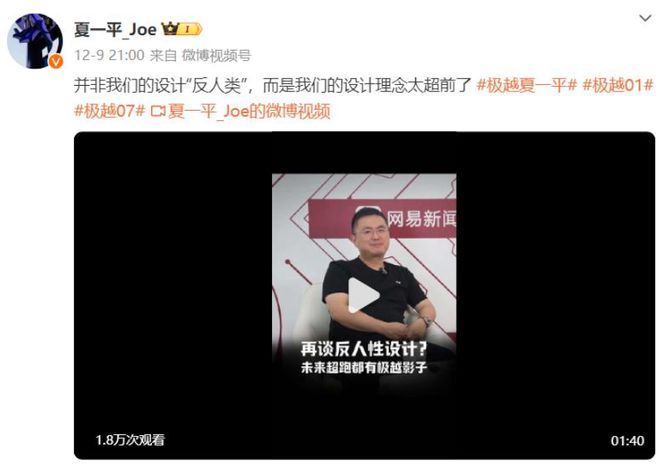Open the post options chevron menu
The height and width of the screenshot is (464, 660).
click(645, 18)
